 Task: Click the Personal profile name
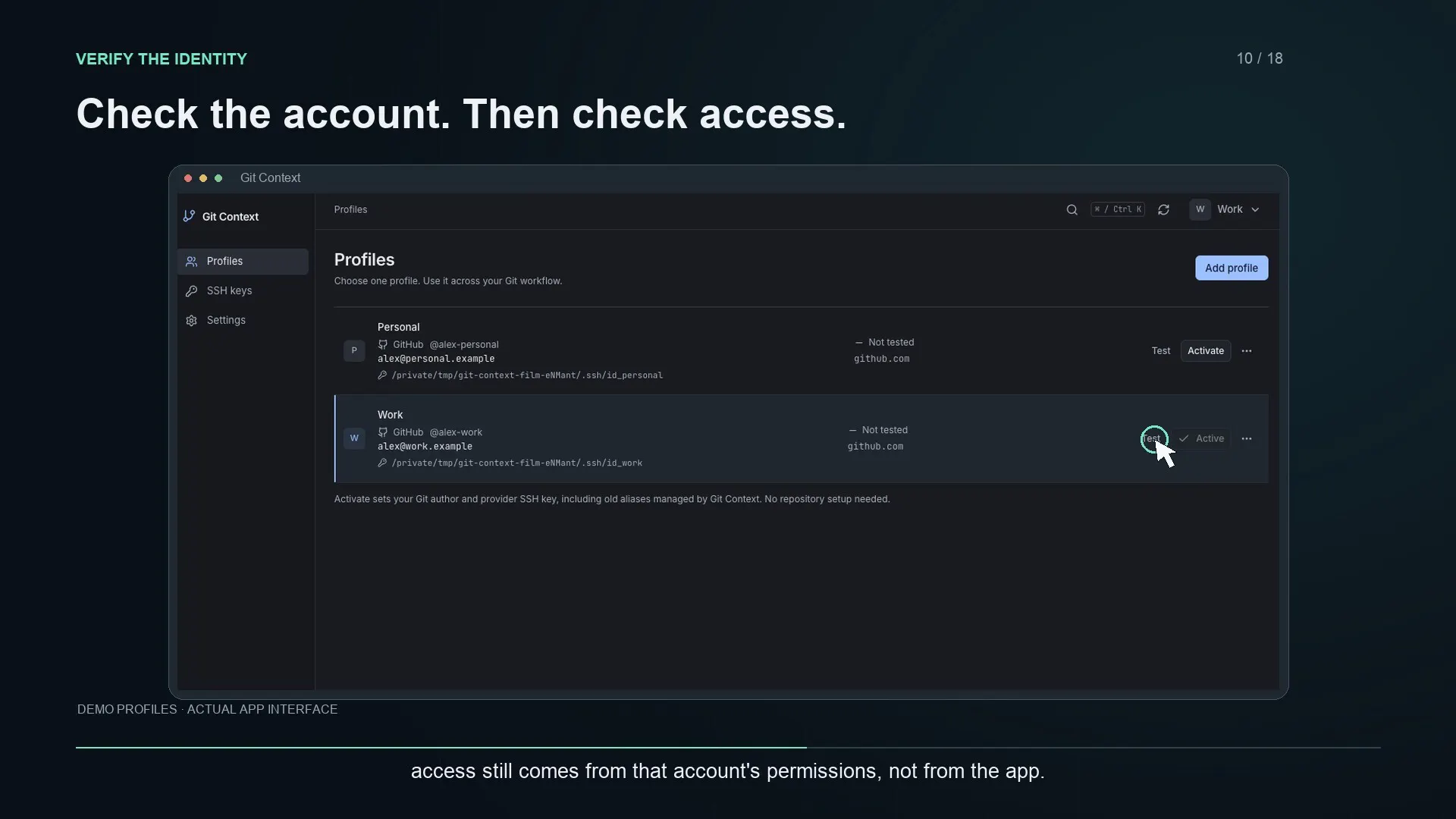[x=398, y=327]
